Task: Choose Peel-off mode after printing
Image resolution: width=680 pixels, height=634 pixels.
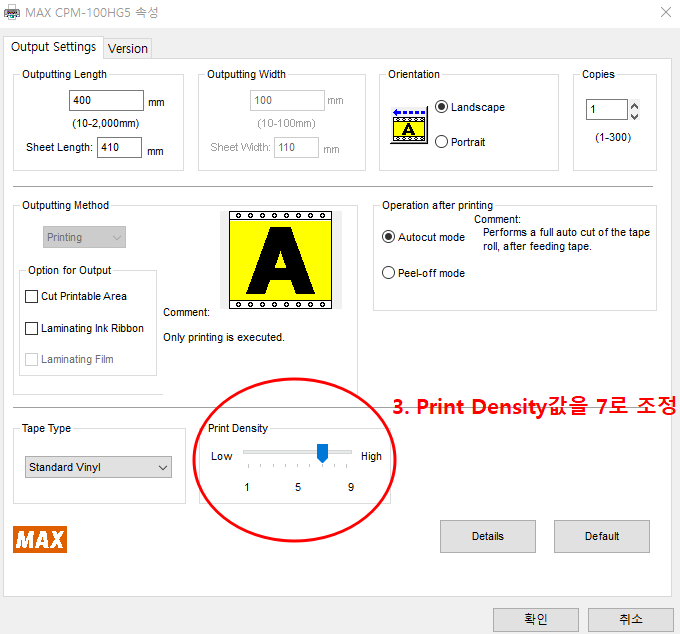Action: (389, 273)
